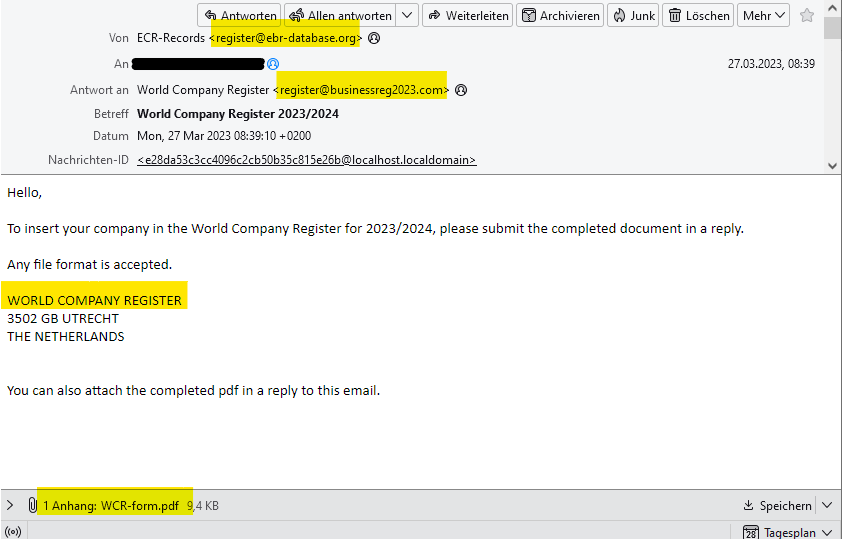The image size is (842, 539).
Task: Click sender address register@ebr-database.org
Action: click(285, 38)
